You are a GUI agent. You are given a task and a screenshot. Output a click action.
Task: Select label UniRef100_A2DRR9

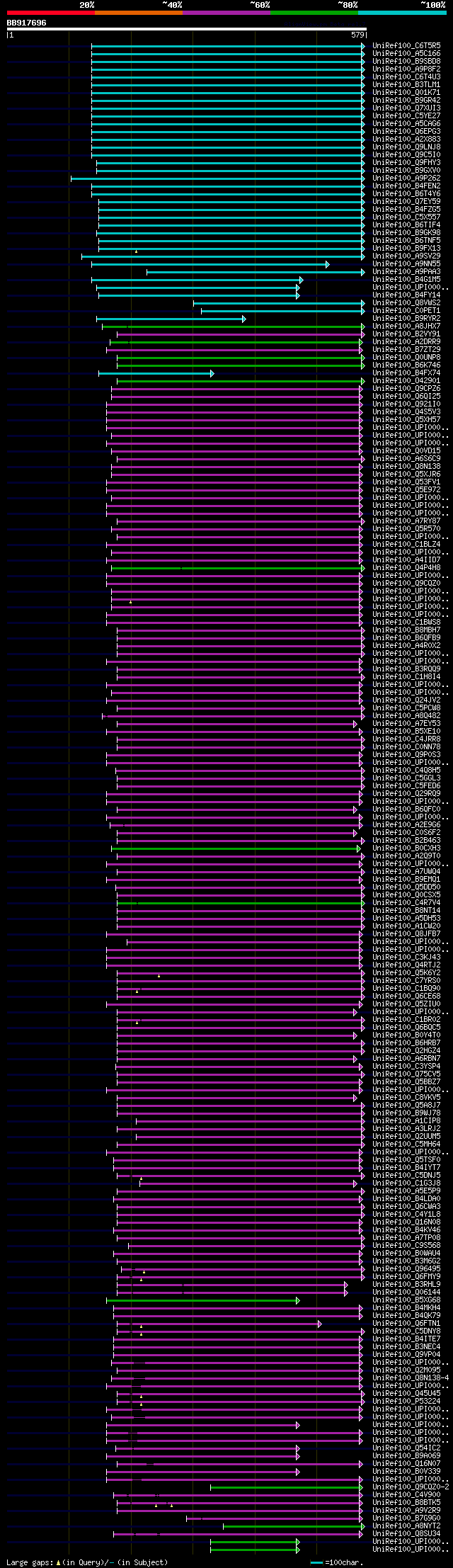tap(406, 342)
